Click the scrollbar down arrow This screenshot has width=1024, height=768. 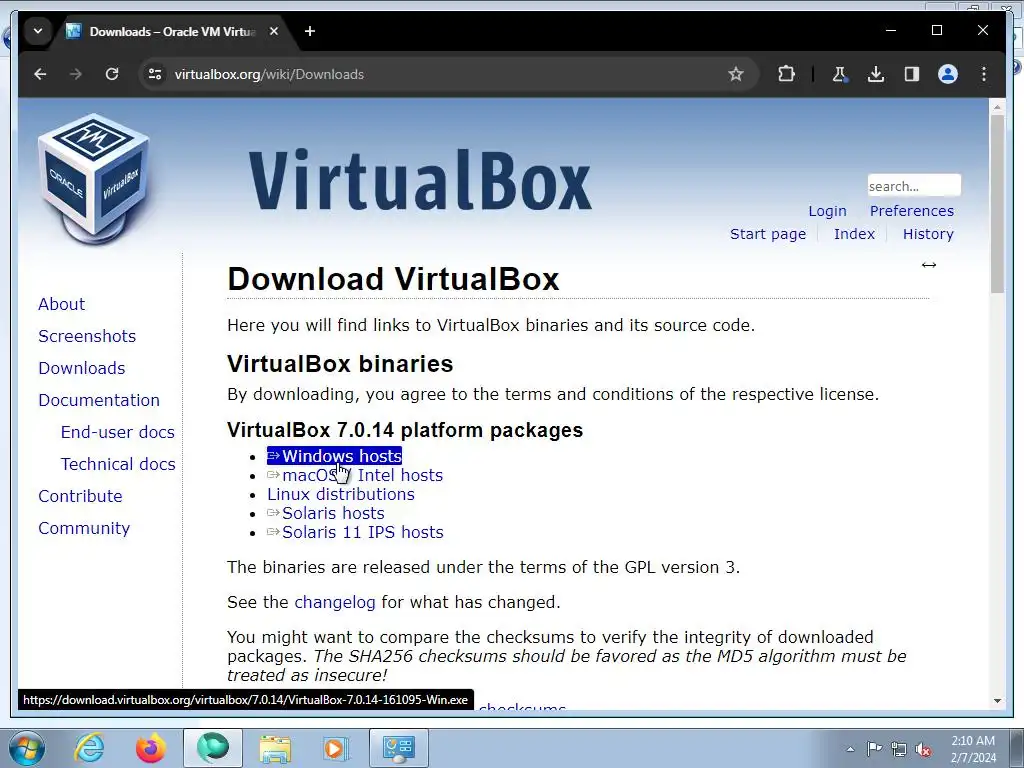[x=997, y=701]
